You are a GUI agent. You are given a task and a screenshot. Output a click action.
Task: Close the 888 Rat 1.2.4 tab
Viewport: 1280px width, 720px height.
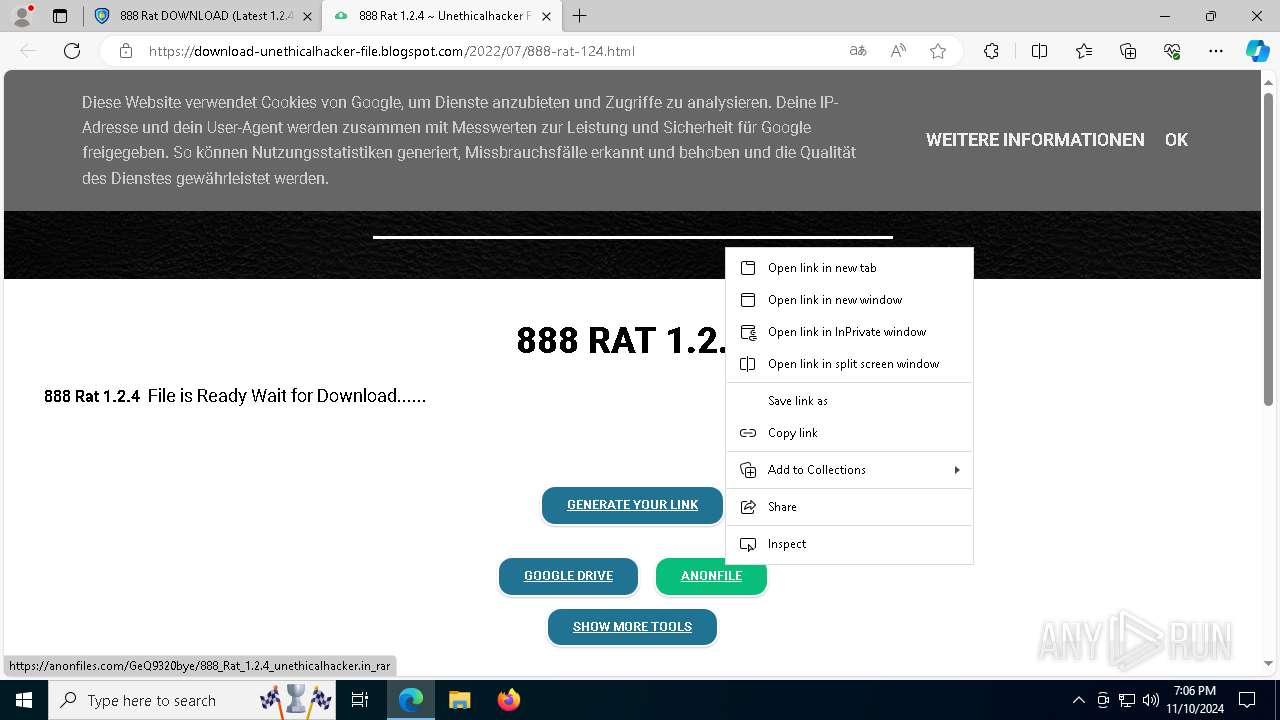(545, 16)
